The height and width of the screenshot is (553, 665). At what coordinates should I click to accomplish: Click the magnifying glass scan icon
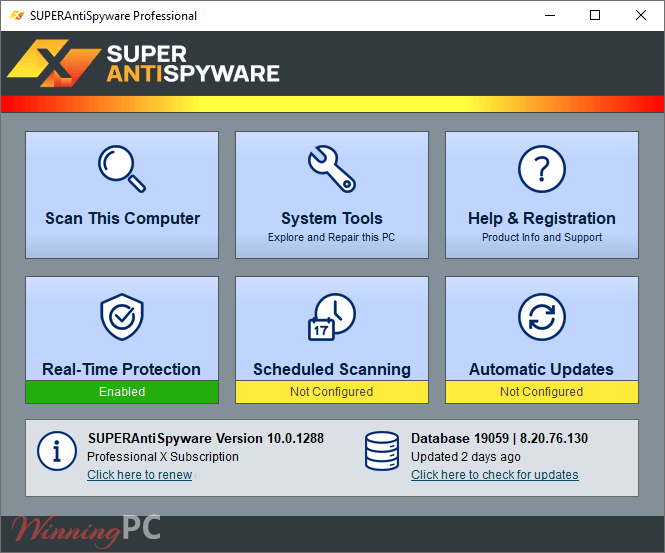click(x=122, y=169)
